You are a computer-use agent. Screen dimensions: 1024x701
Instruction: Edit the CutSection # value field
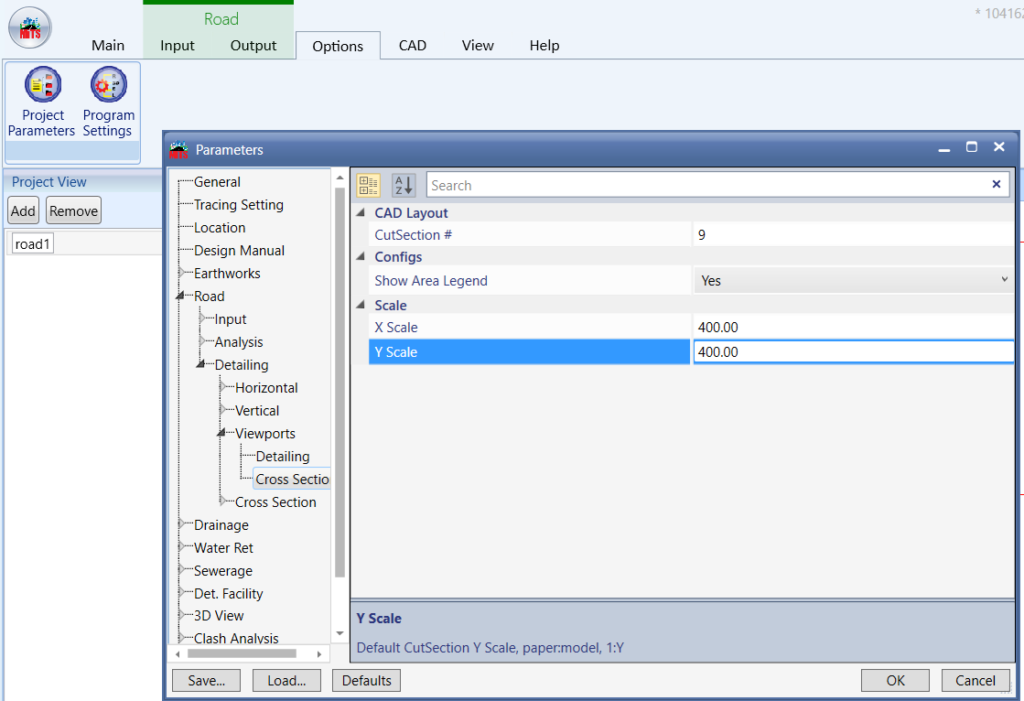(854, 235)
